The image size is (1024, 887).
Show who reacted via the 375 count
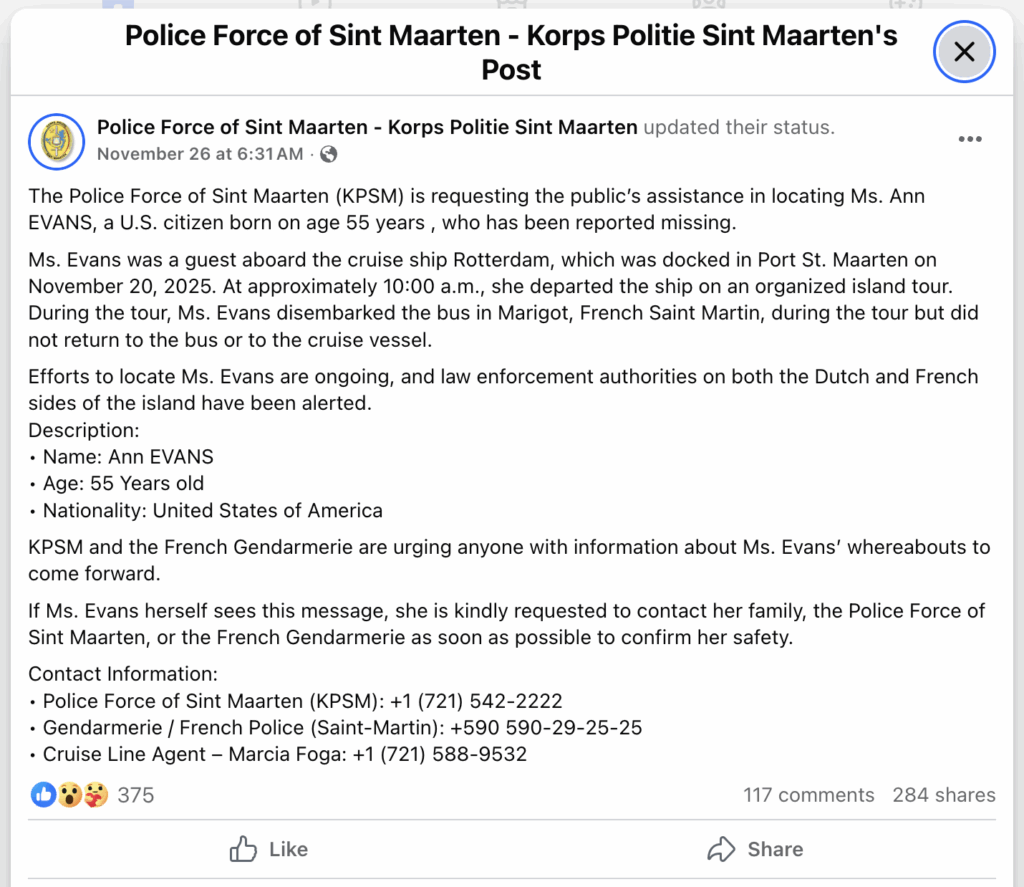(136, 795)
